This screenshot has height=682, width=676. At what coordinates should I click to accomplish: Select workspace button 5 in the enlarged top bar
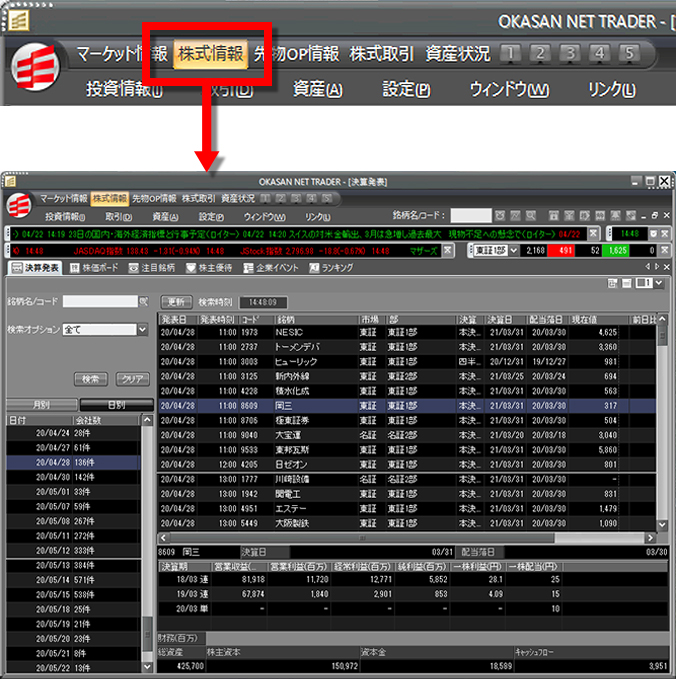(x=629, y=53)
